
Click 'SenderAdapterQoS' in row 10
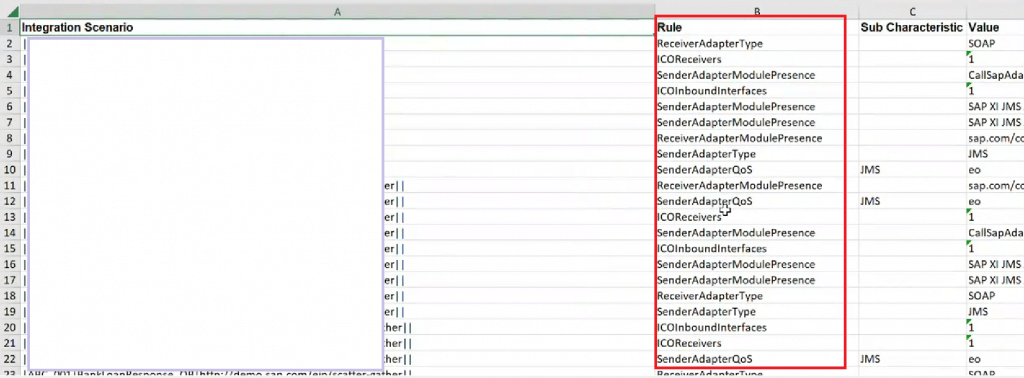[x=705, y=170]
